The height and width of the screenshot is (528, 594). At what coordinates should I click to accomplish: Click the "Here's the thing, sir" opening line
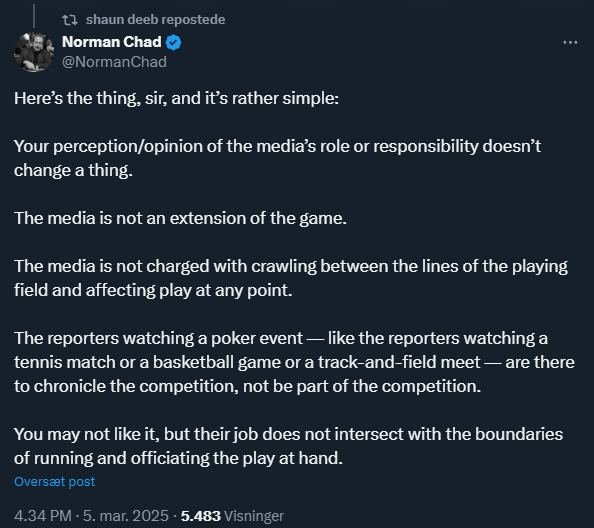(x=177, y=98)
